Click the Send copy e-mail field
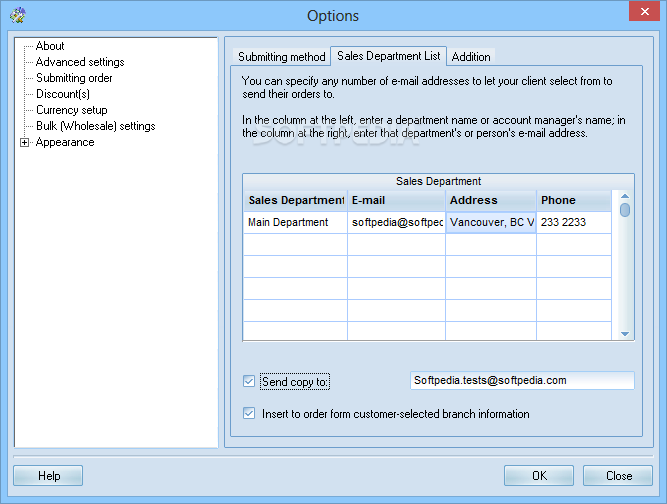Viewport: 667px width, 504px height. tap(522, 381)
